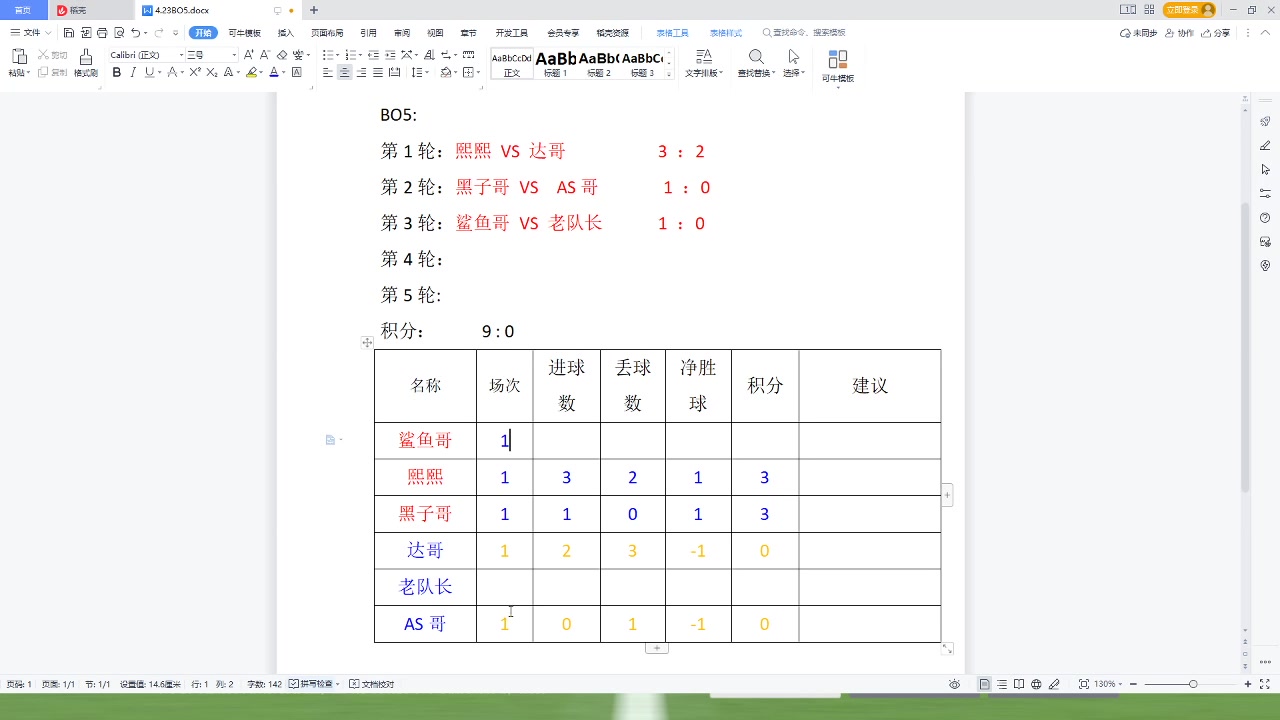
Task: Toggle document proofreading in status bar
Action: click(x=372, y=684)
